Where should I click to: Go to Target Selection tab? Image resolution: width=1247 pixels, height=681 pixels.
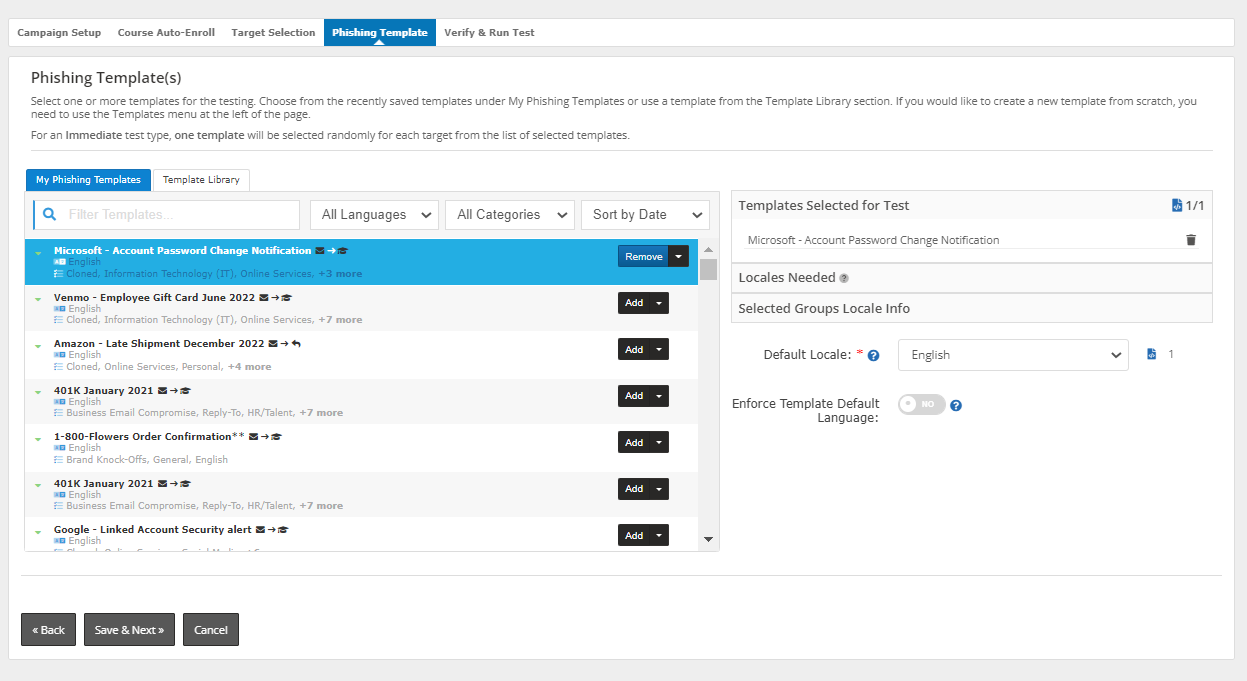(x=273, y=32)
